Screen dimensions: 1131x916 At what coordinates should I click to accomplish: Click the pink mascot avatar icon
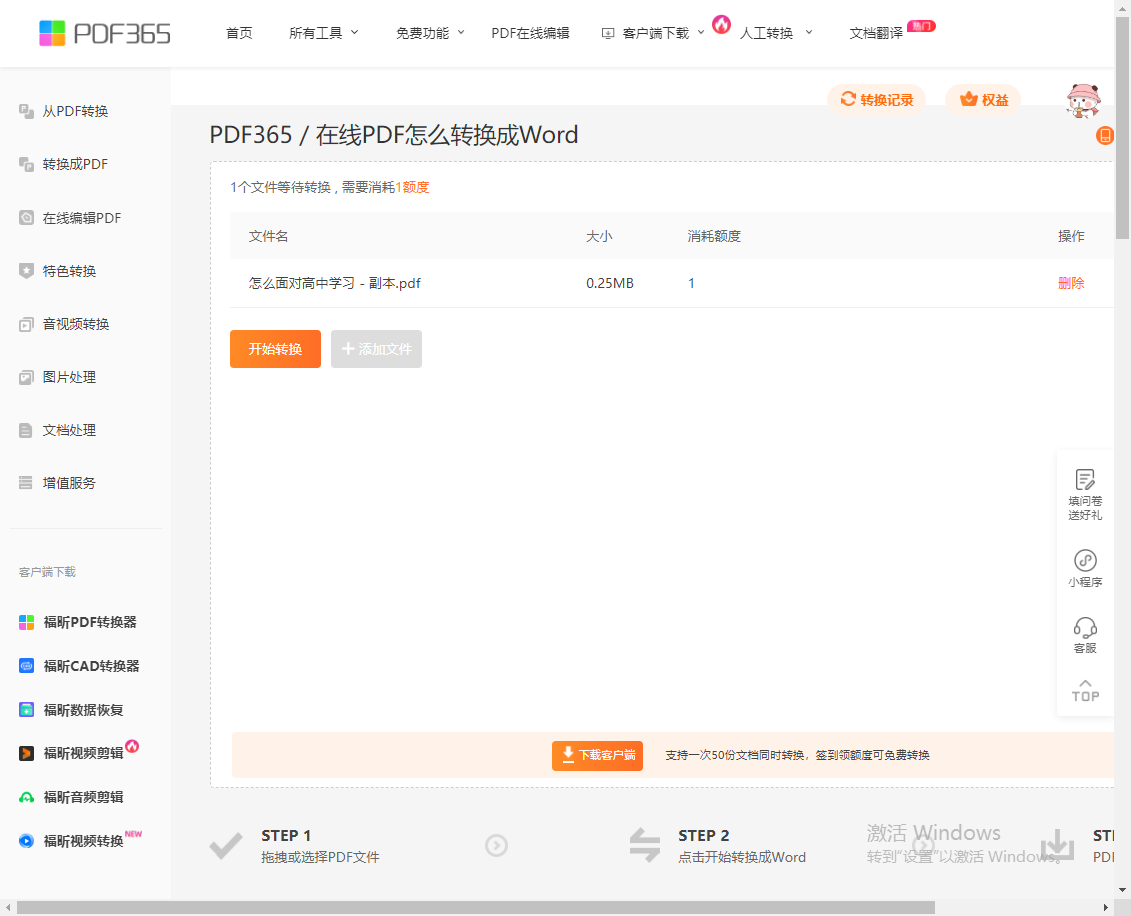1083,100
